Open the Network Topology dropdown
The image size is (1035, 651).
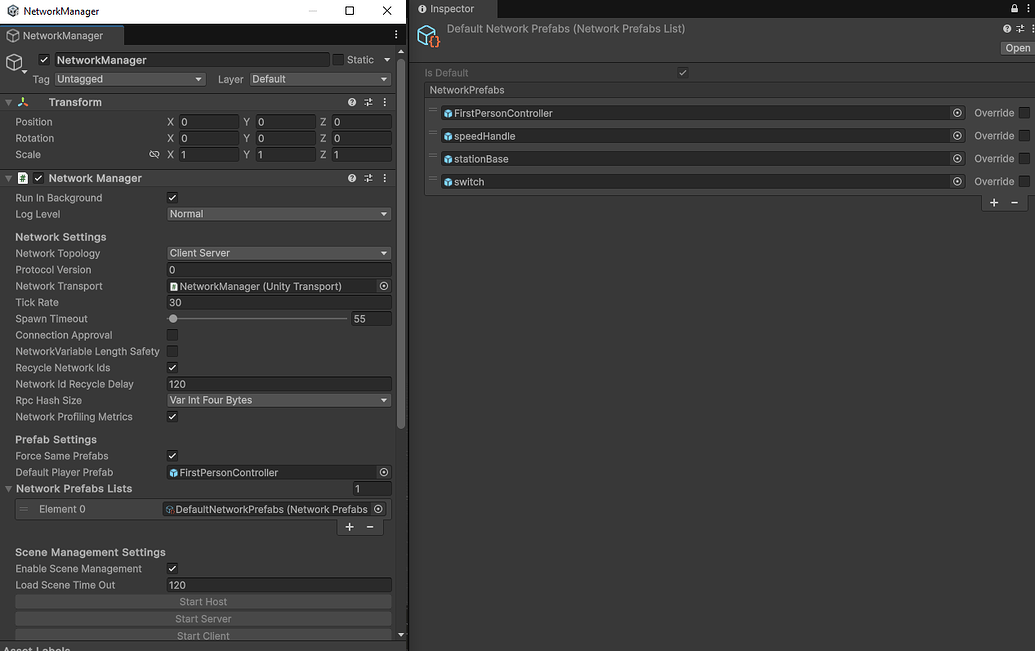(x=278, y=253)
